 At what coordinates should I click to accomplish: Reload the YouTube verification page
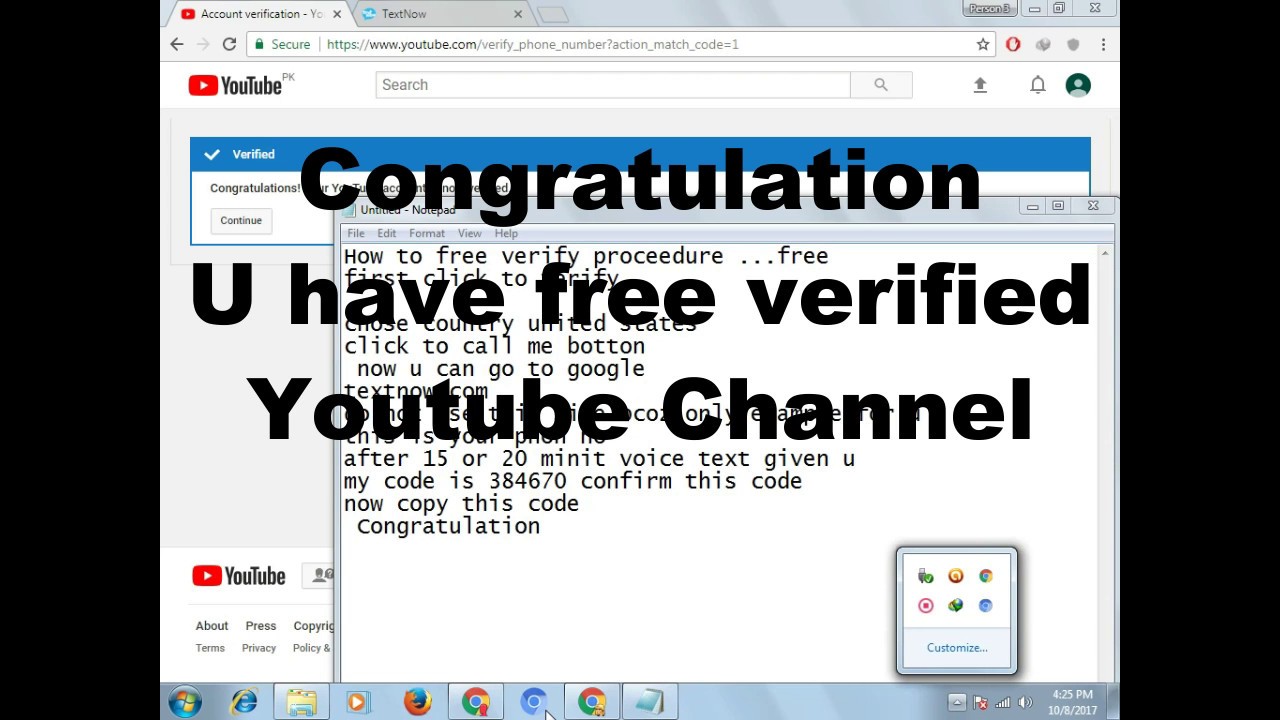[229, 44]
